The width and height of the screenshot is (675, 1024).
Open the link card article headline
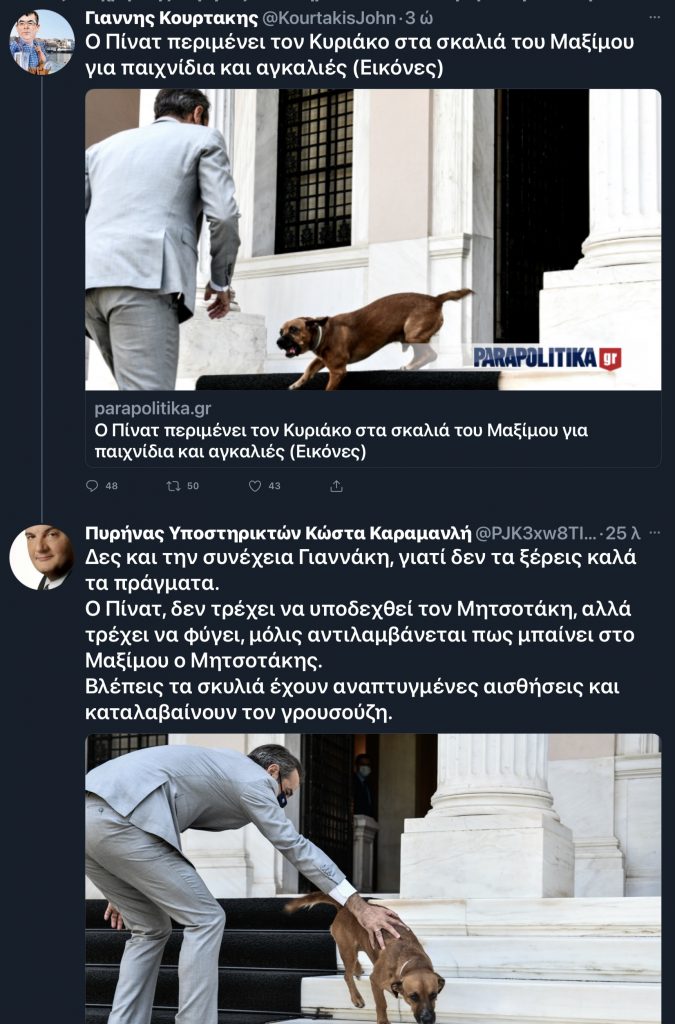[x=341, y=441]
